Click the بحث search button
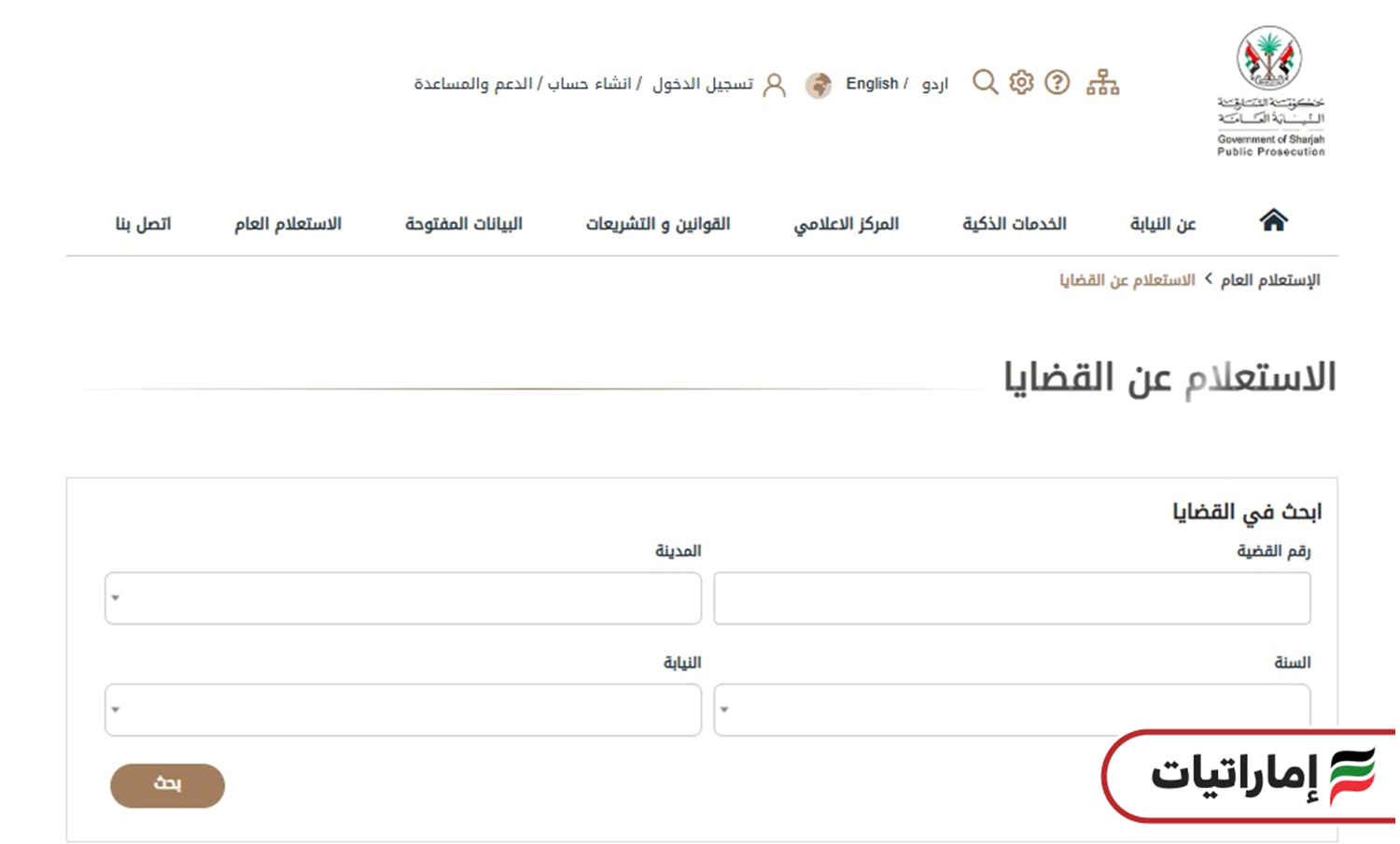Screen dimensions: 1400x844 coord(166,785)
